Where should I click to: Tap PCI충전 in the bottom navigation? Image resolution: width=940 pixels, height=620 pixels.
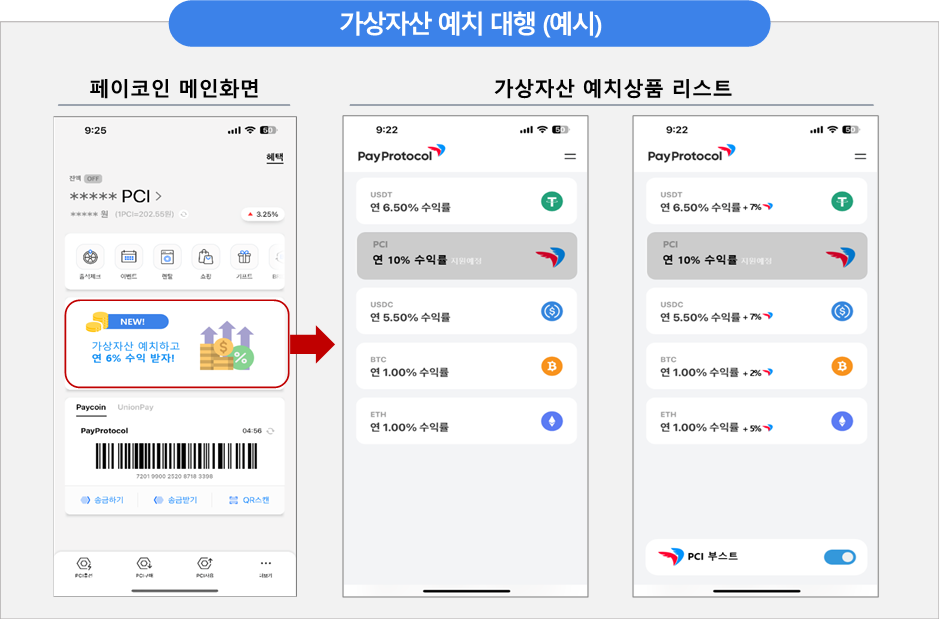[x=84, y=567]
